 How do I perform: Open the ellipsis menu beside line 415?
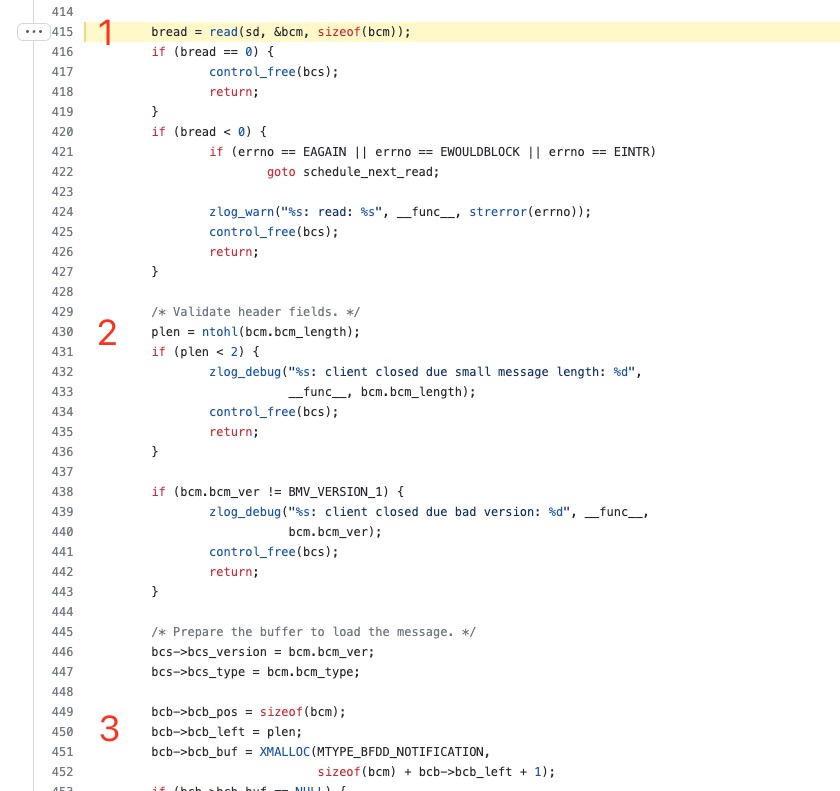(x=33, y=32)
